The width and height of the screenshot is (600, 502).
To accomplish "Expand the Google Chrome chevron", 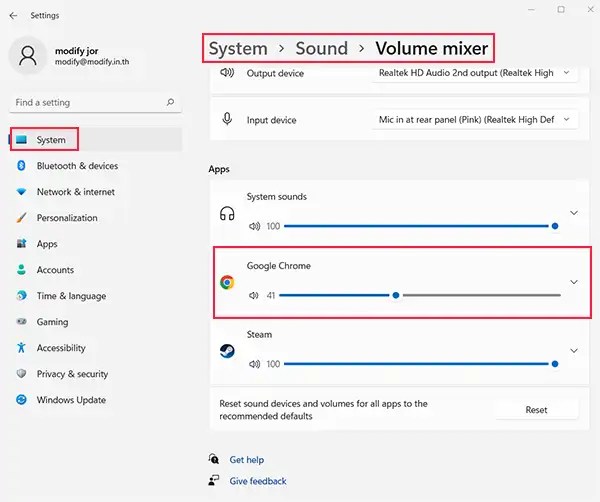I will 574,282.
